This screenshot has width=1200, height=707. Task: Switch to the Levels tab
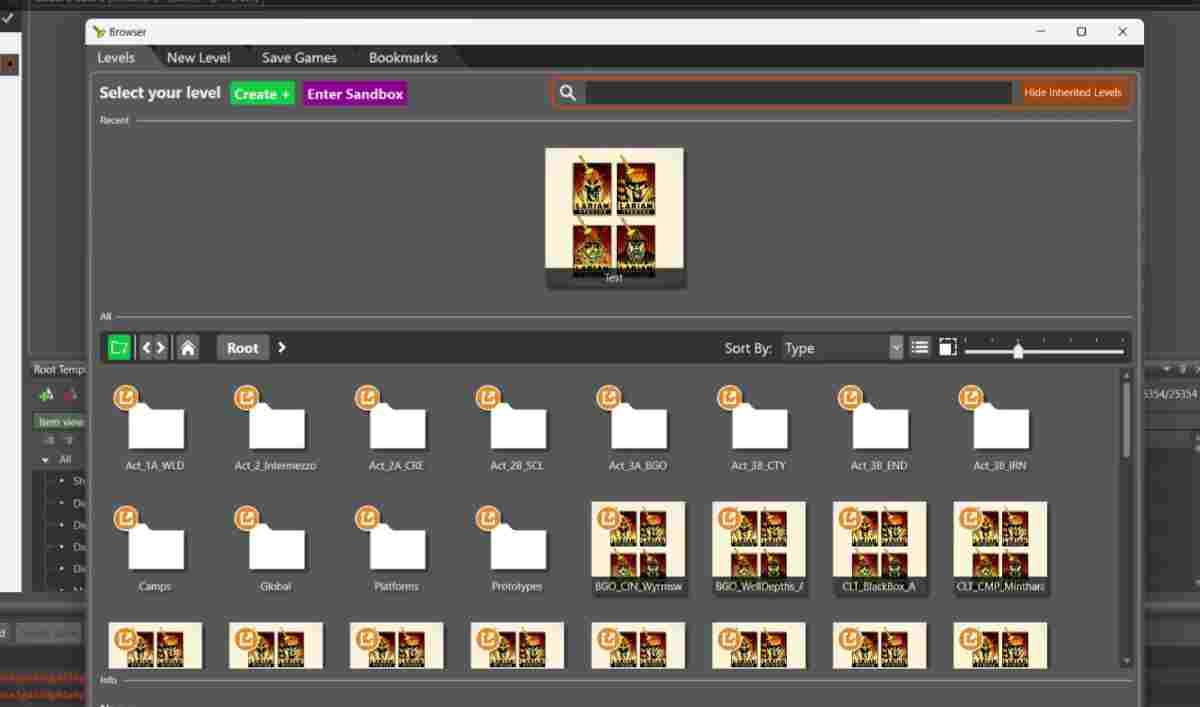tap(116, 58)
